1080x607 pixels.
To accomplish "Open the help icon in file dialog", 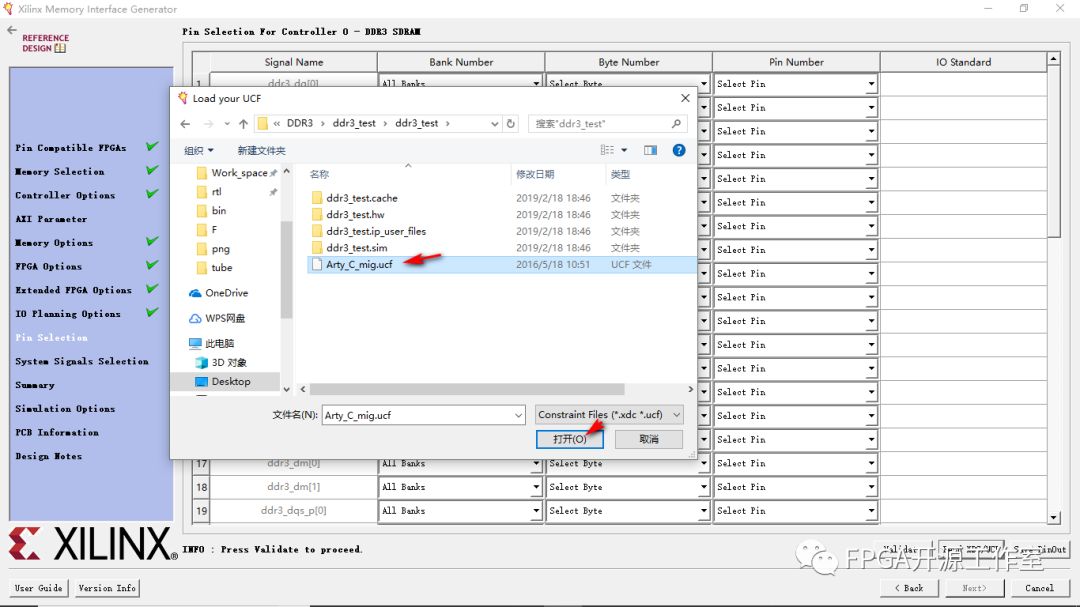I will (x=679, y=150).
